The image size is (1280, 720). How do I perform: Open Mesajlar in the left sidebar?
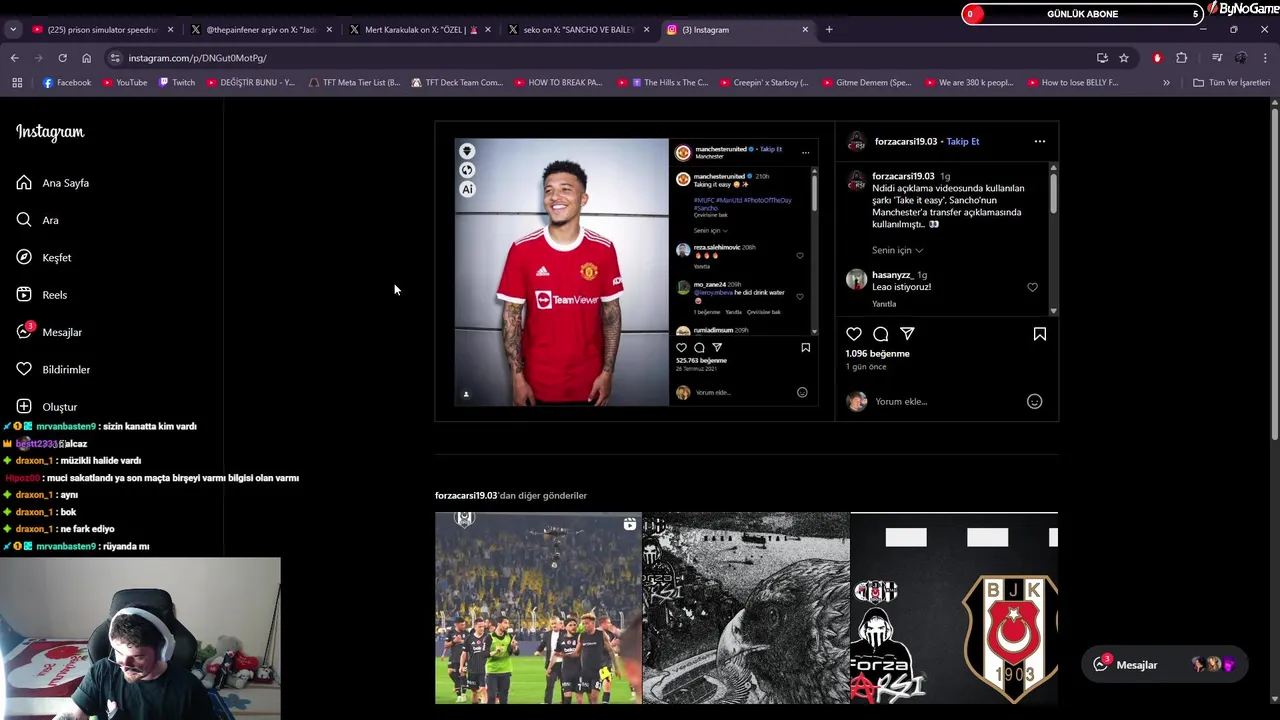click(49, 332)
